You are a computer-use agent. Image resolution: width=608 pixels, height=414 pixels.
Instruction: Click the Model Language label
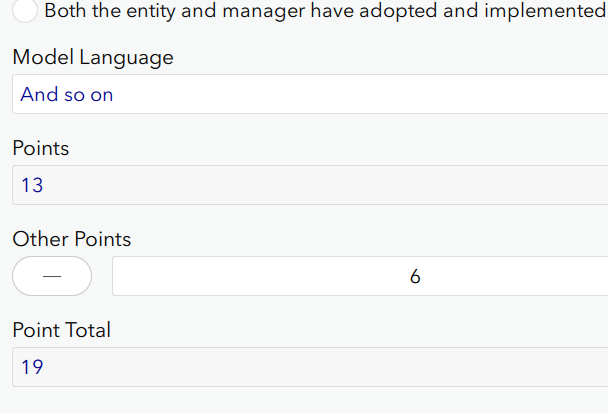93,58
